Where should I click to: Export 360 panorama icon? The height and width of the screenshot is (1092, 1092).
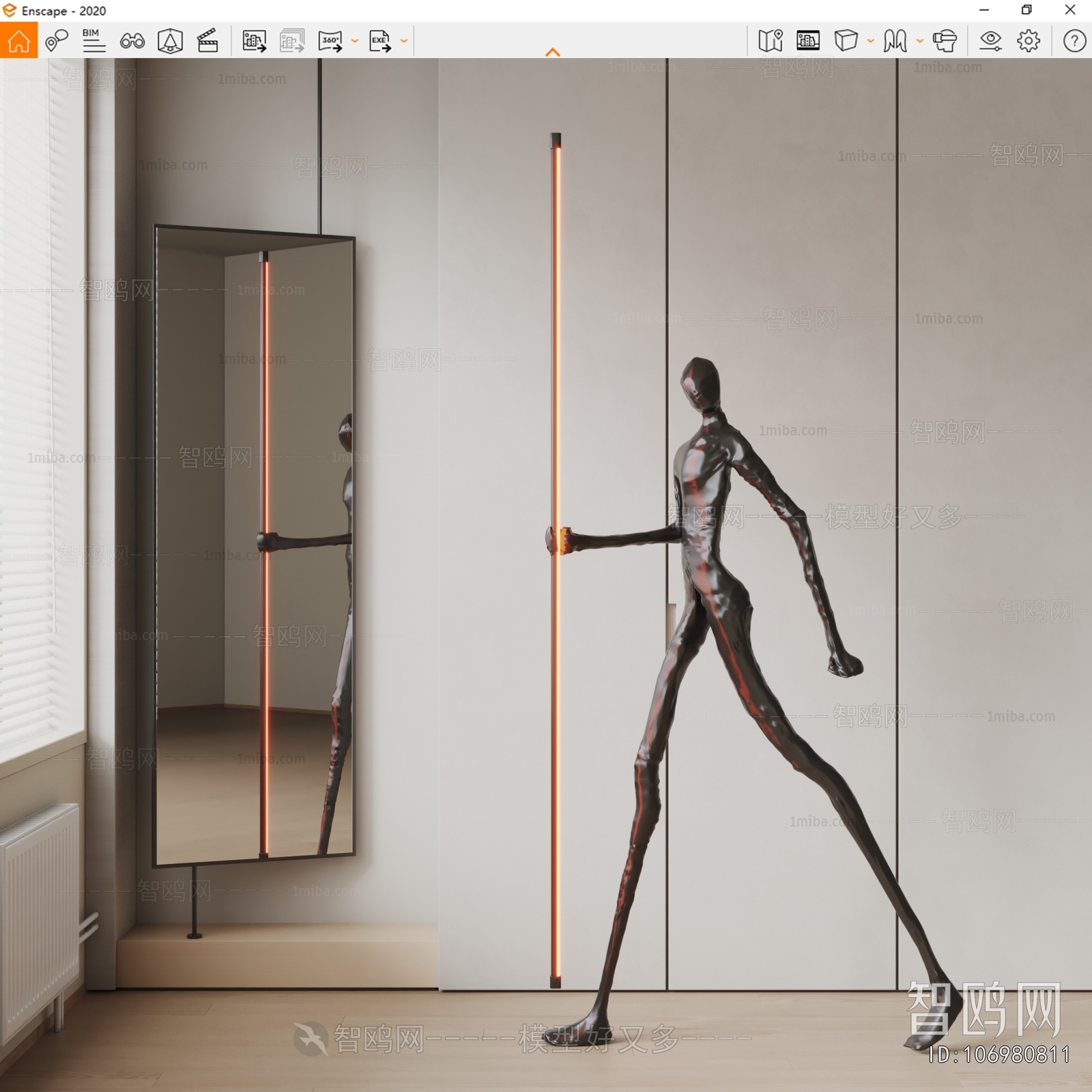tap(330, 41)
